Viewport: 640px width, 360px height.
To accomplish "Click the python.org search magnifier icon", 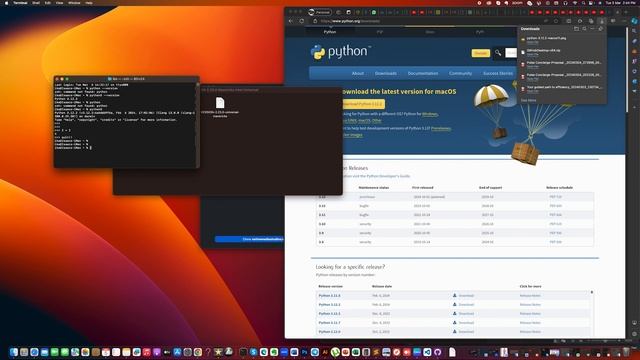I will (498, 53).
